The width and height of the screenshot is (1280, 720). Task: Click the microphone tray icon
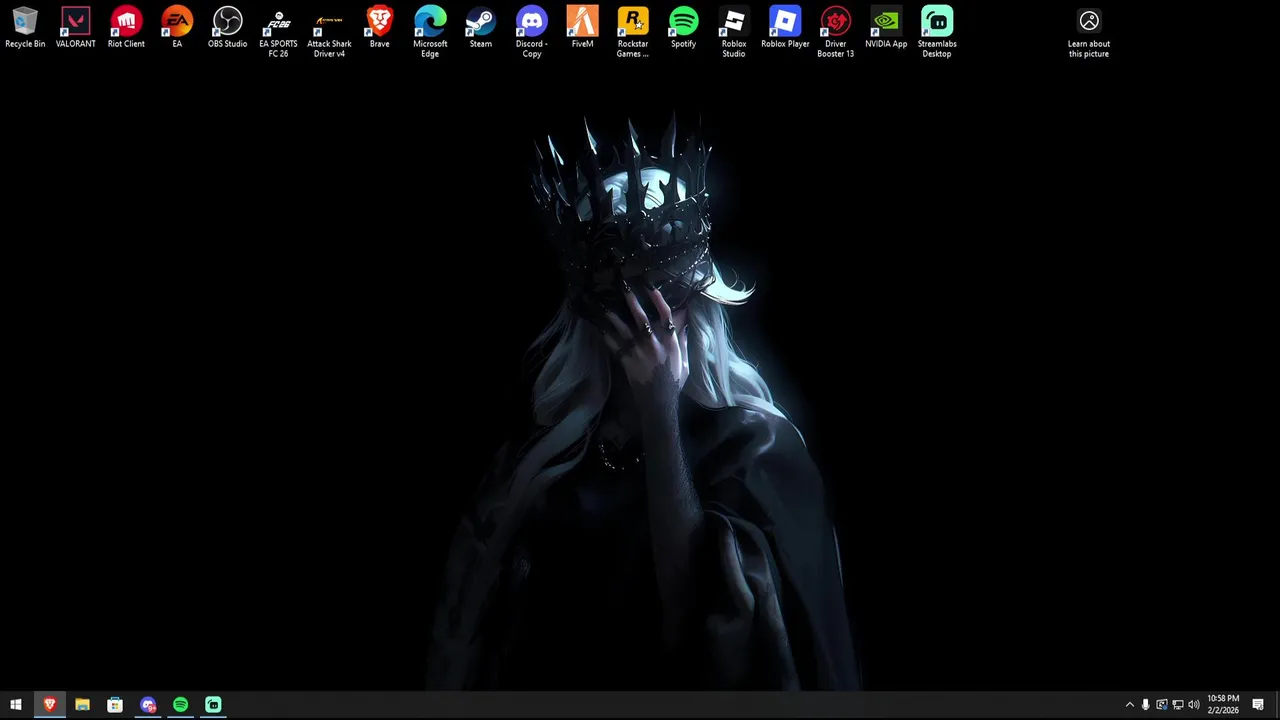pos(1146,705)
